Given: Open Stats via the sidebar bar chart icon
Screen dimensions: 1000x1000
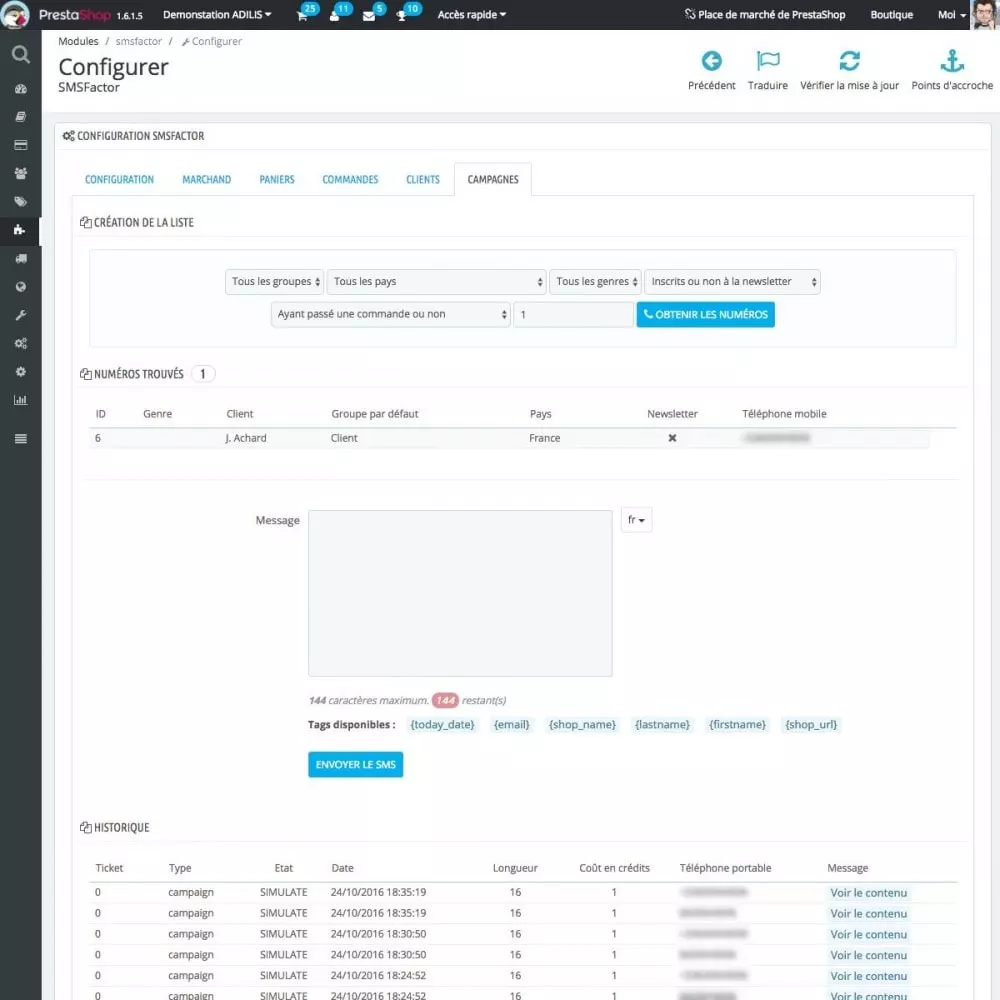Looking at the screenshot, I should pyautogui.click(x=20, y=400).
